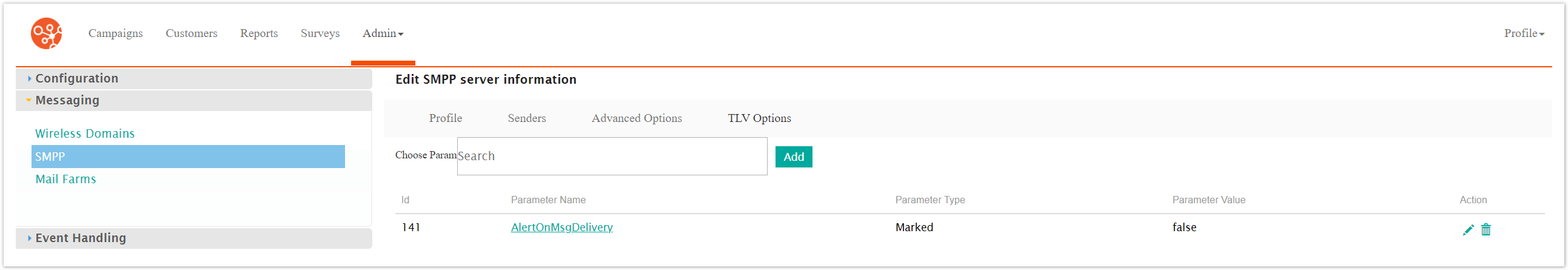Open the Surveys page
Image resolution: width=1568 pixels, height=270 pixels.
320,33
